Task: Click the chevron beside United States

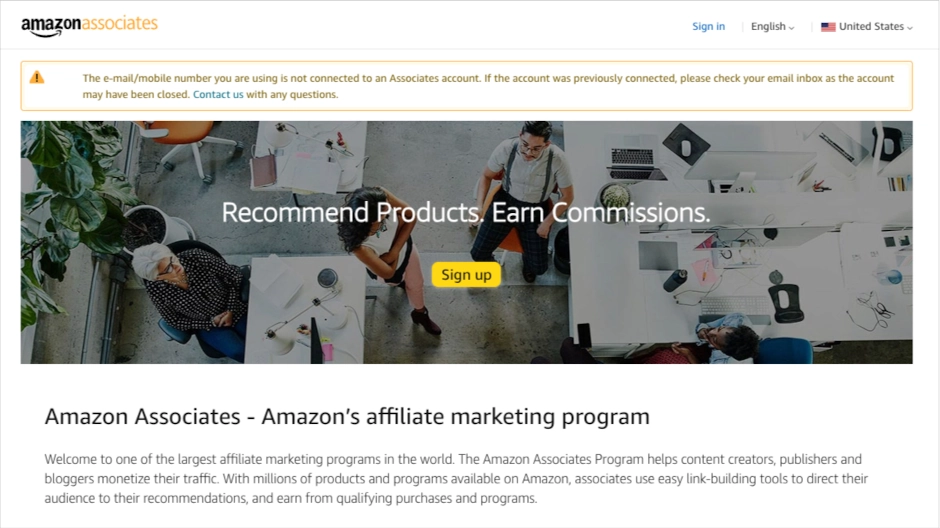Action: click(910, 28)
